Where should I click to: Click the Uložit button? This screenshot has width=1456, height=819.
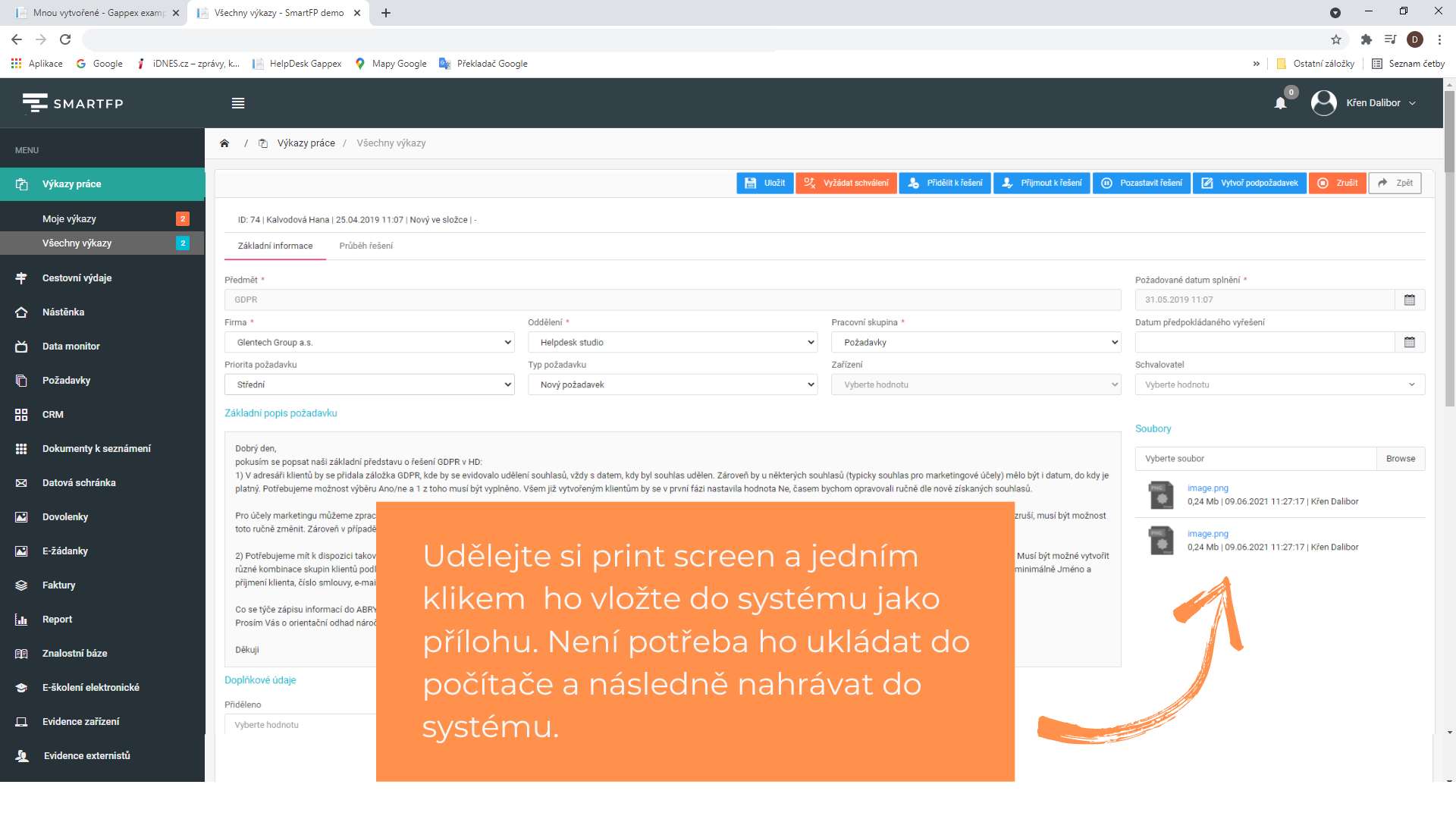click(x=764, y=183)
